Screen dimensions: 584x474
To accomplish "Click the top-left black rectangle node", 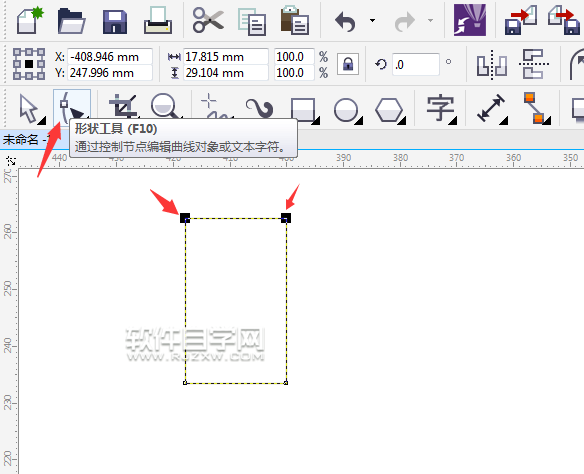I will (185, 218).
